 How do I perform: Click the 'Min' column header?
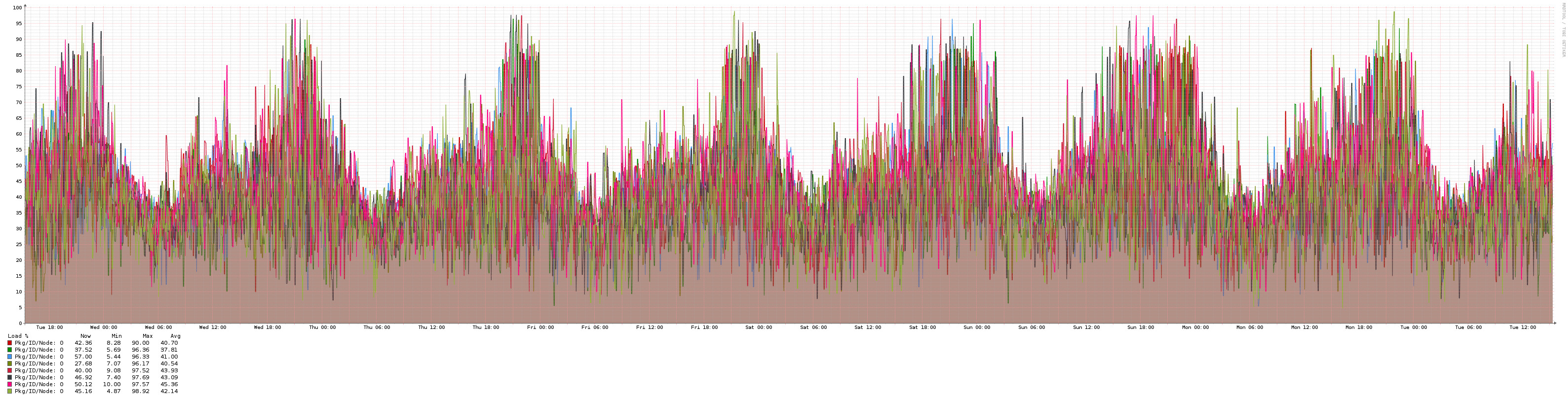[x=116, y=336]
